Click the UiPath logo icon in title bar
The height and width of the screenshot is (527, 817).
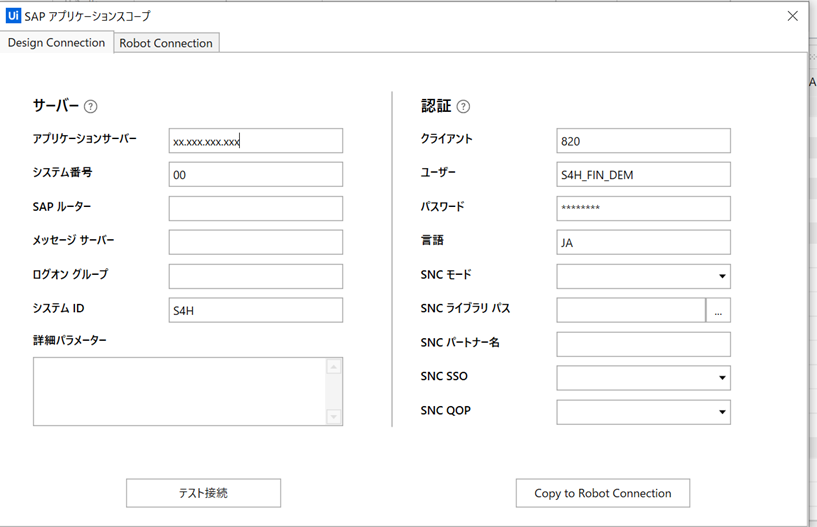[13, 16]
